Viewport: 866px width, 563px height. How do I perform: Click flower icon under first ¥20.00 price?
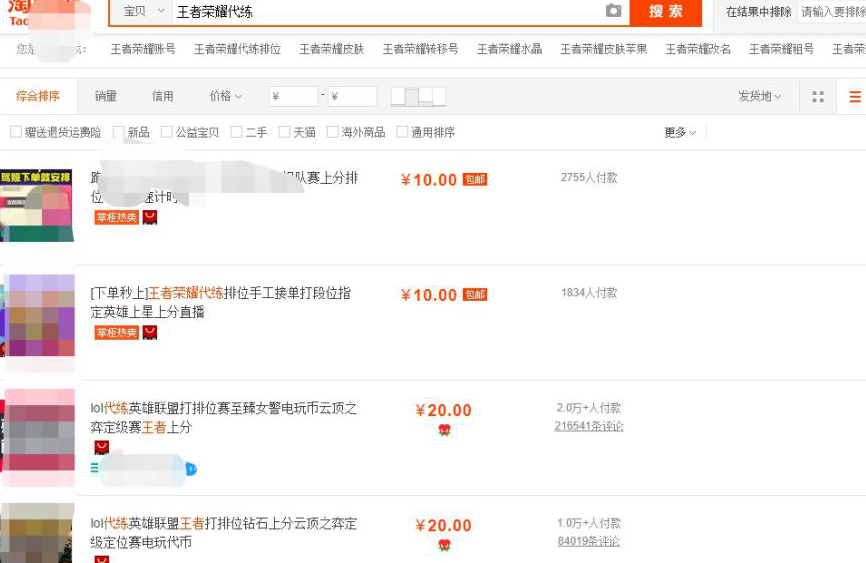point(444,430)
